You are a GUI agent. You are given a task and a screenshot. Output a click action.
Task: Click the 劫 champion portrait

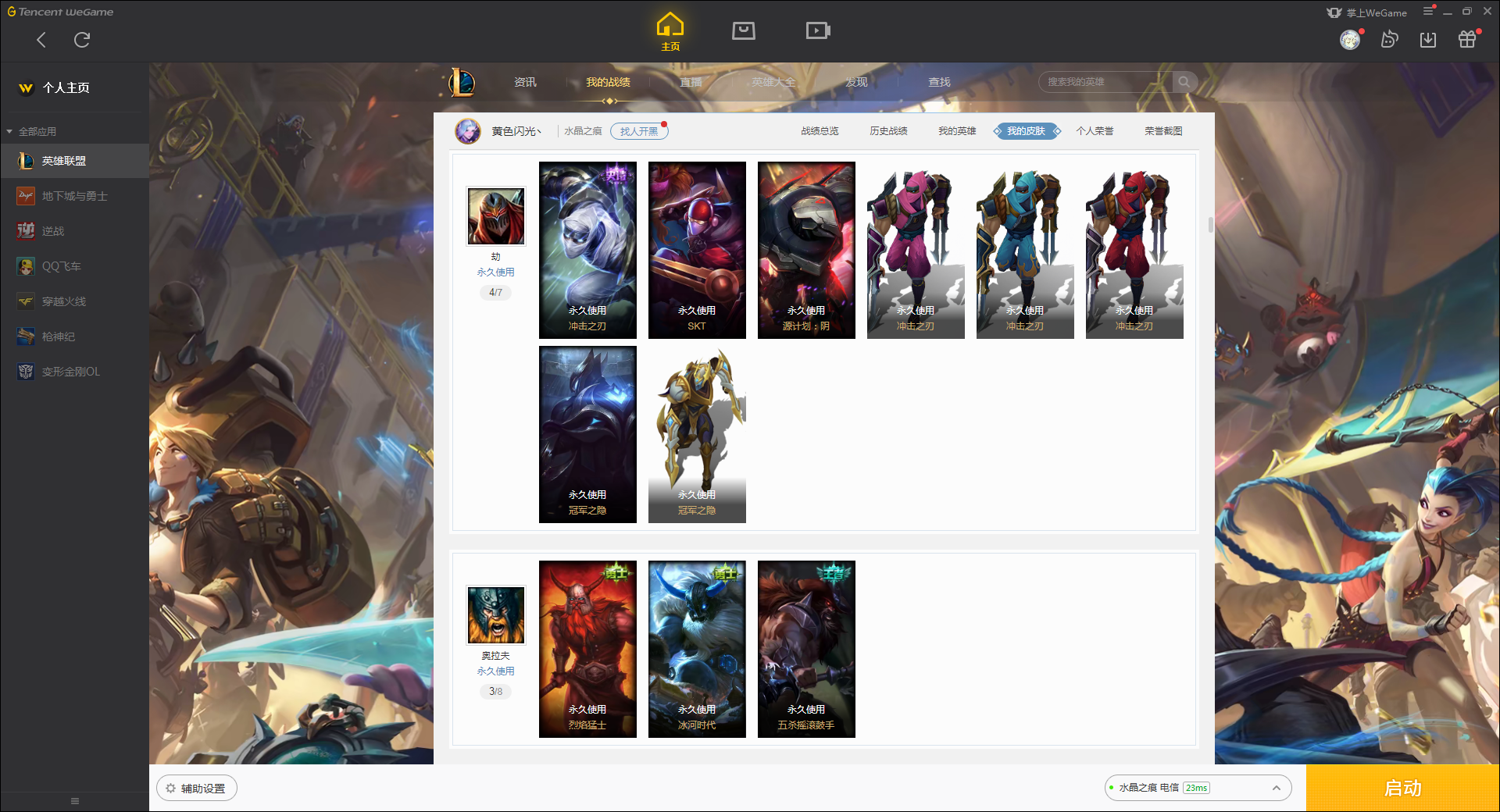point(495,216)
